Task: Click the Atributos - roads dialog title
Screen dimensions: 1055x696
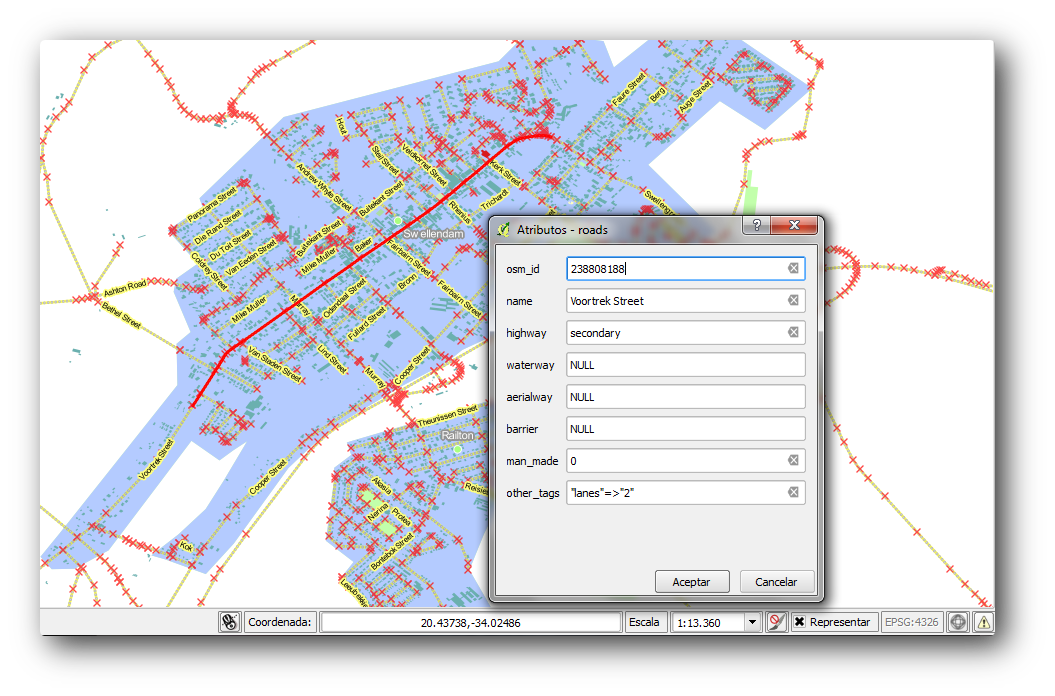Action: tap(562, 230)
